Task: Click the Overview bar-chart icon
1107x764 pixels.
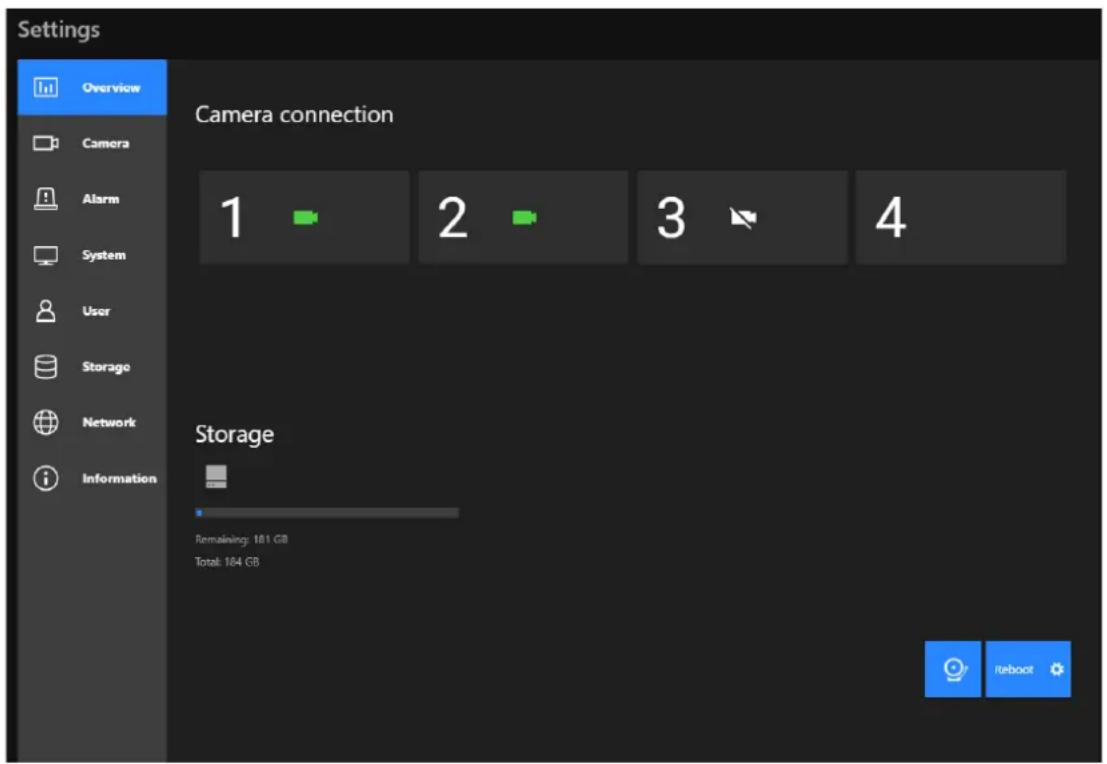Action: 46,88
